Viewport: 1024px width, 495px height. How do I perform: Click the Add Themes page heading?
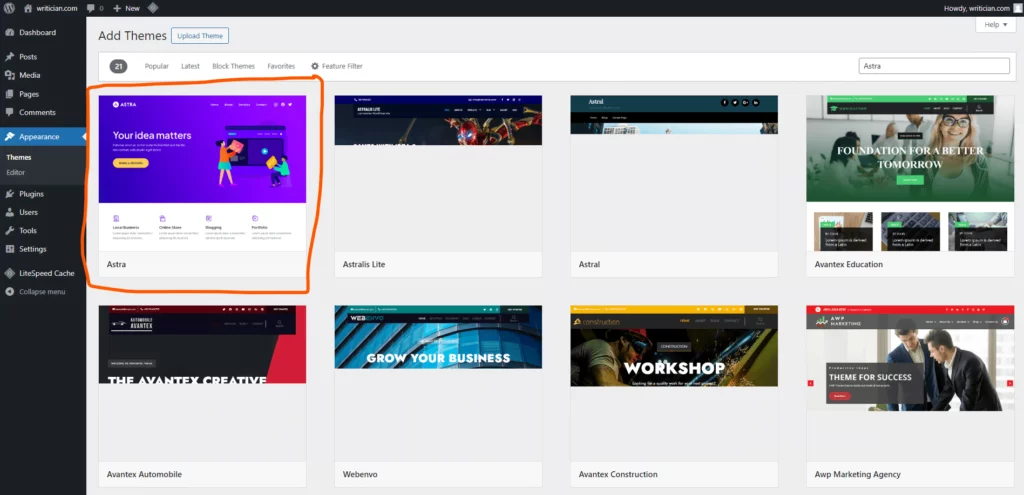pyautogui.click(x=133, y=36)
